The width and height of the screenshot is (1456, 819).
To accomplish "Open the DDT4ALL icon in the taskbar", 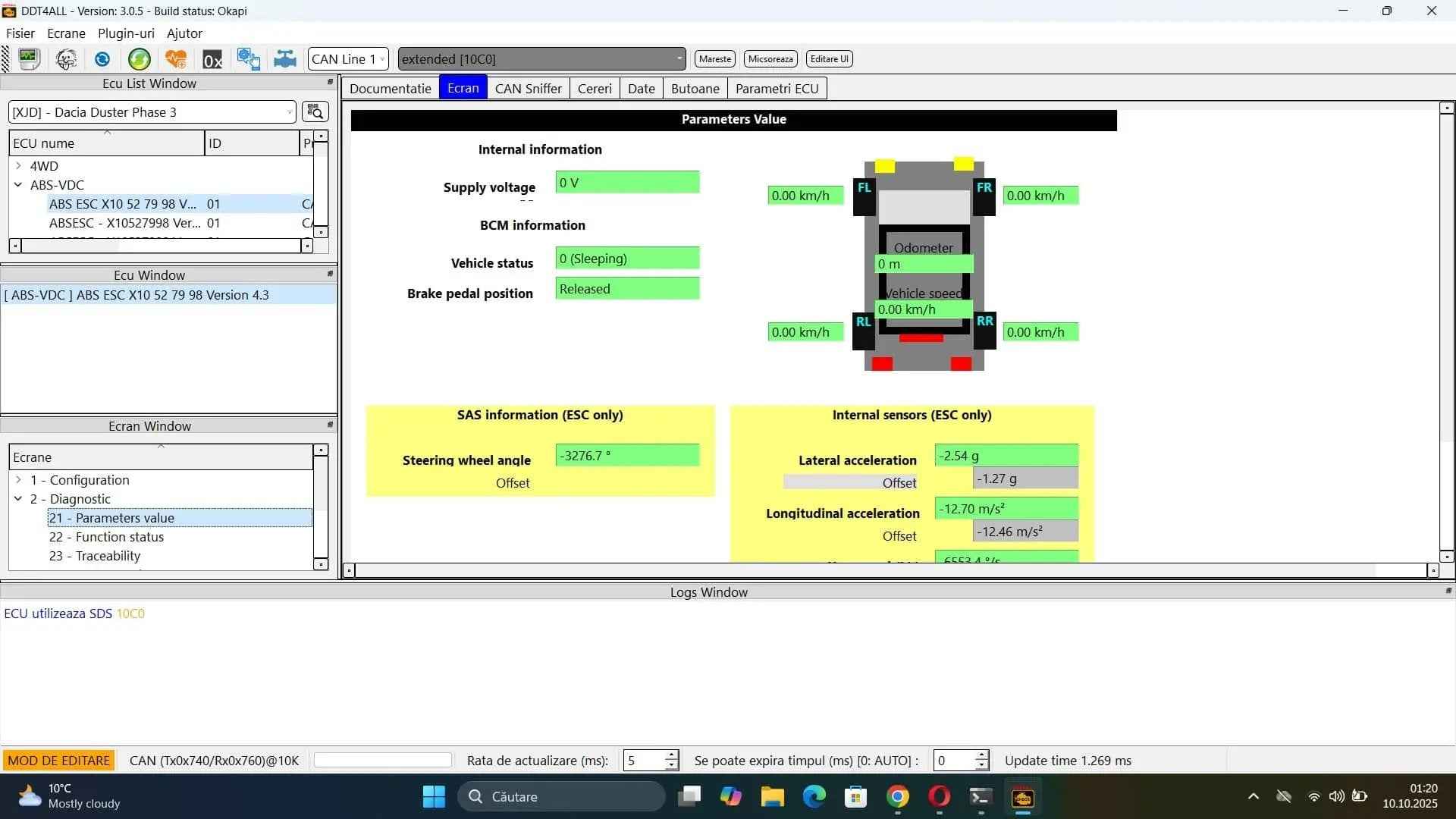I will pyautogui.click(x=1022, y=797).
